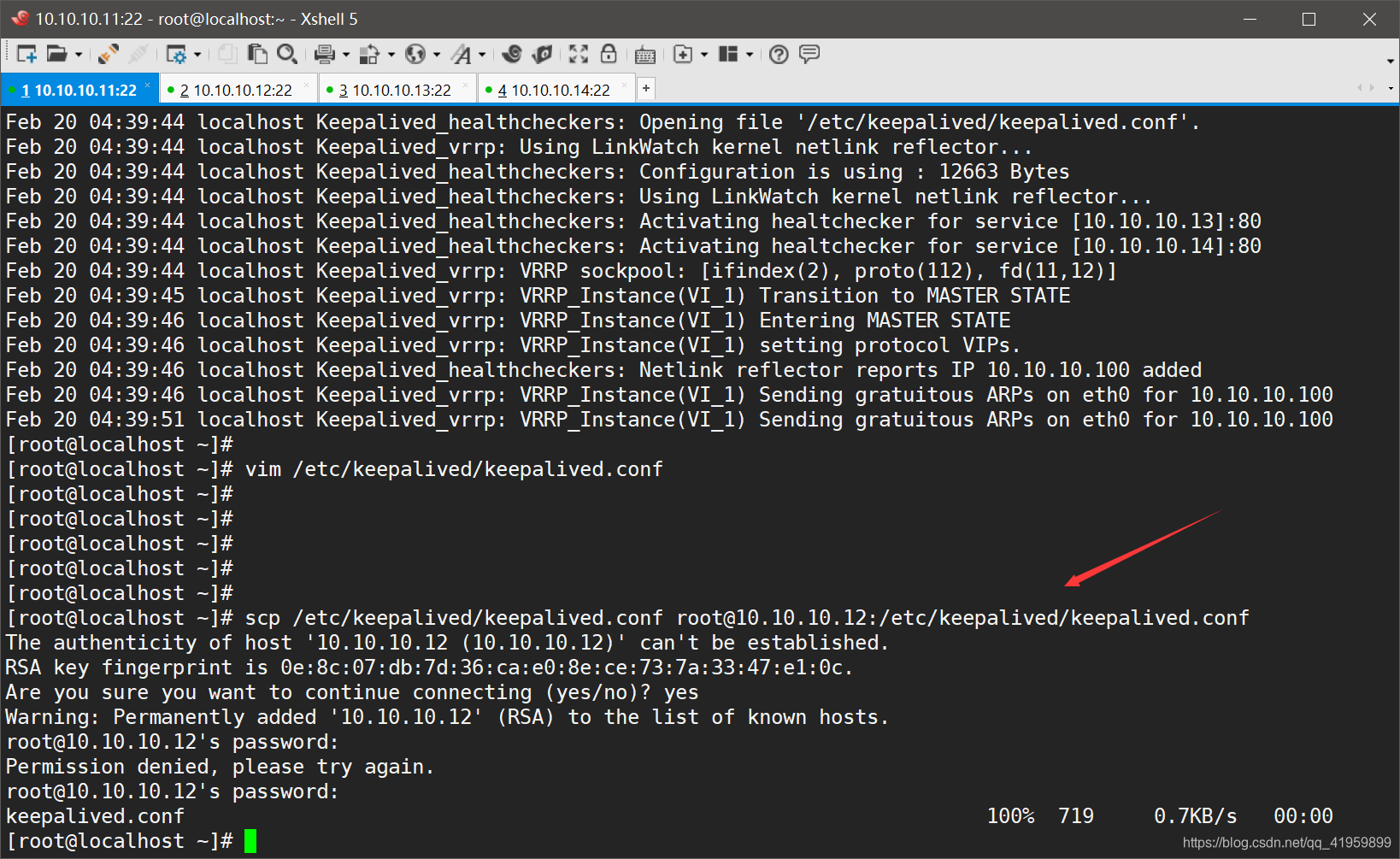1400x859 pixels.
Task: Add a new tab with plus button
Action: point(647,88)
